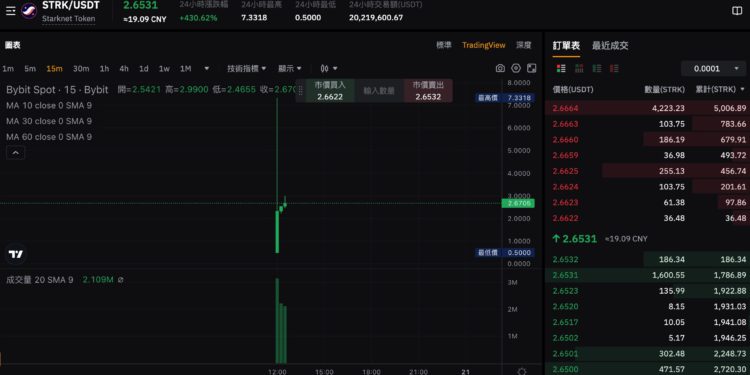Open chart type dropdown arrow
Image resolution: width=750 pixels, height=375 pixels.
(335, 68)
